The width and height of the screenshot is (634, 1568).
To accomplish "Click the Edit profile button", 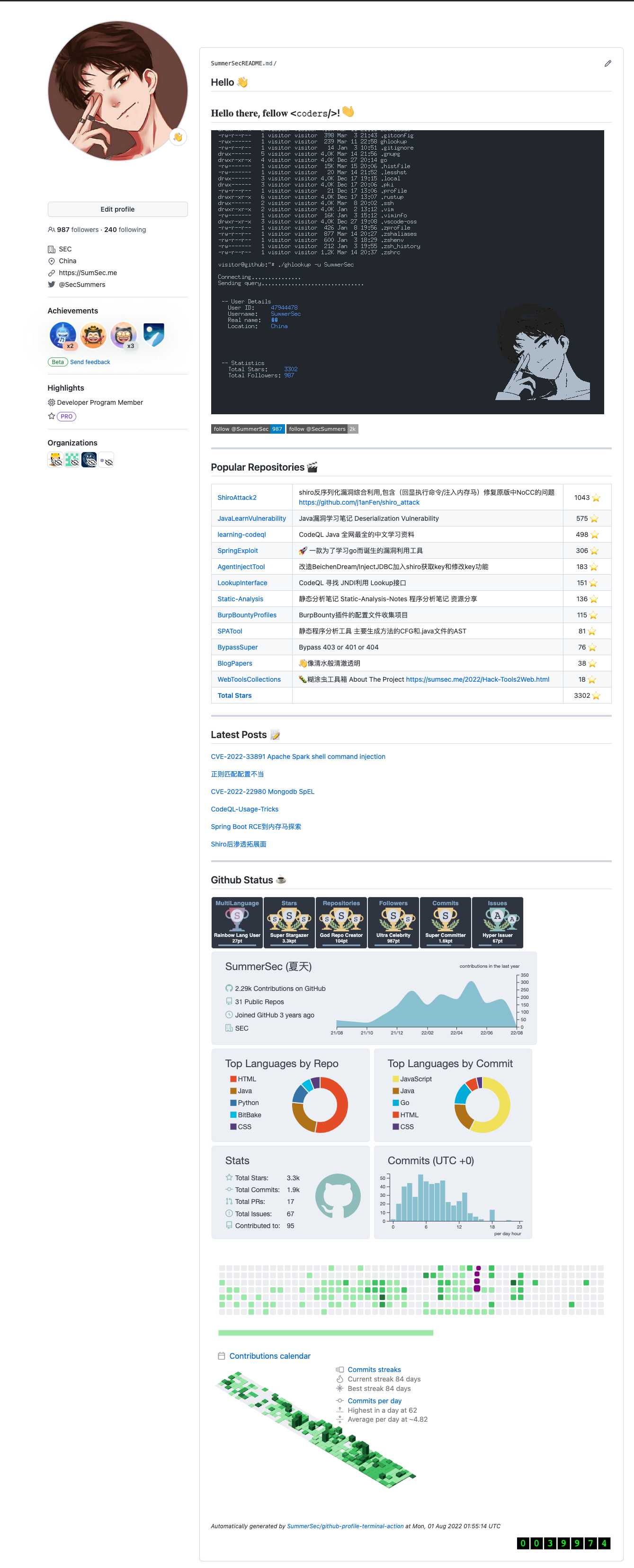I will click(117, 209).
